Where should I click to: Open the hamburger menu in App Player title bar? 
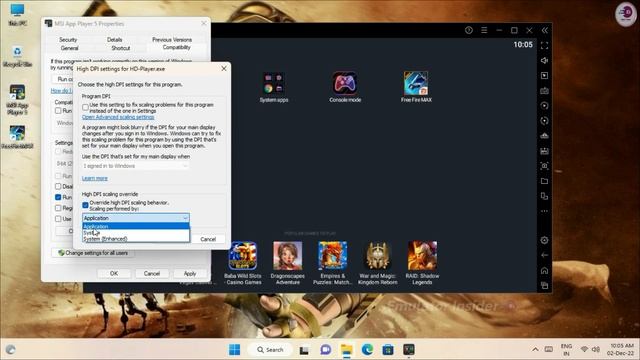pos(484,30)
